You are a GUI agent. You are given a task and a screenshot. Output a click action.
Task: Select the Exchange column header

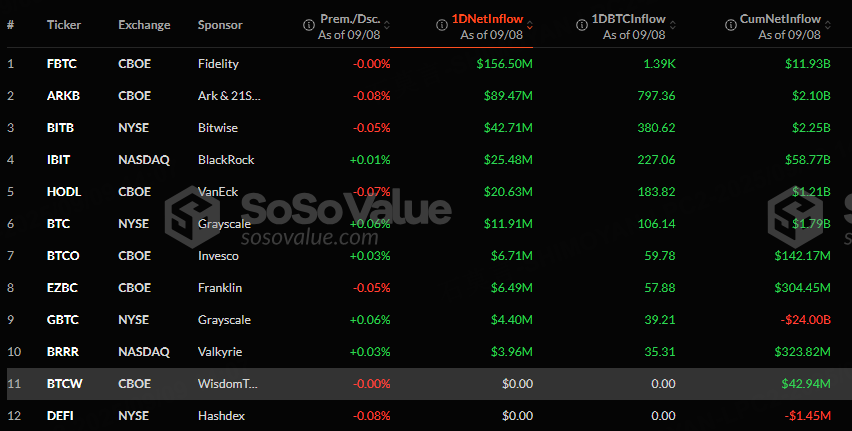tap(144, 24)
